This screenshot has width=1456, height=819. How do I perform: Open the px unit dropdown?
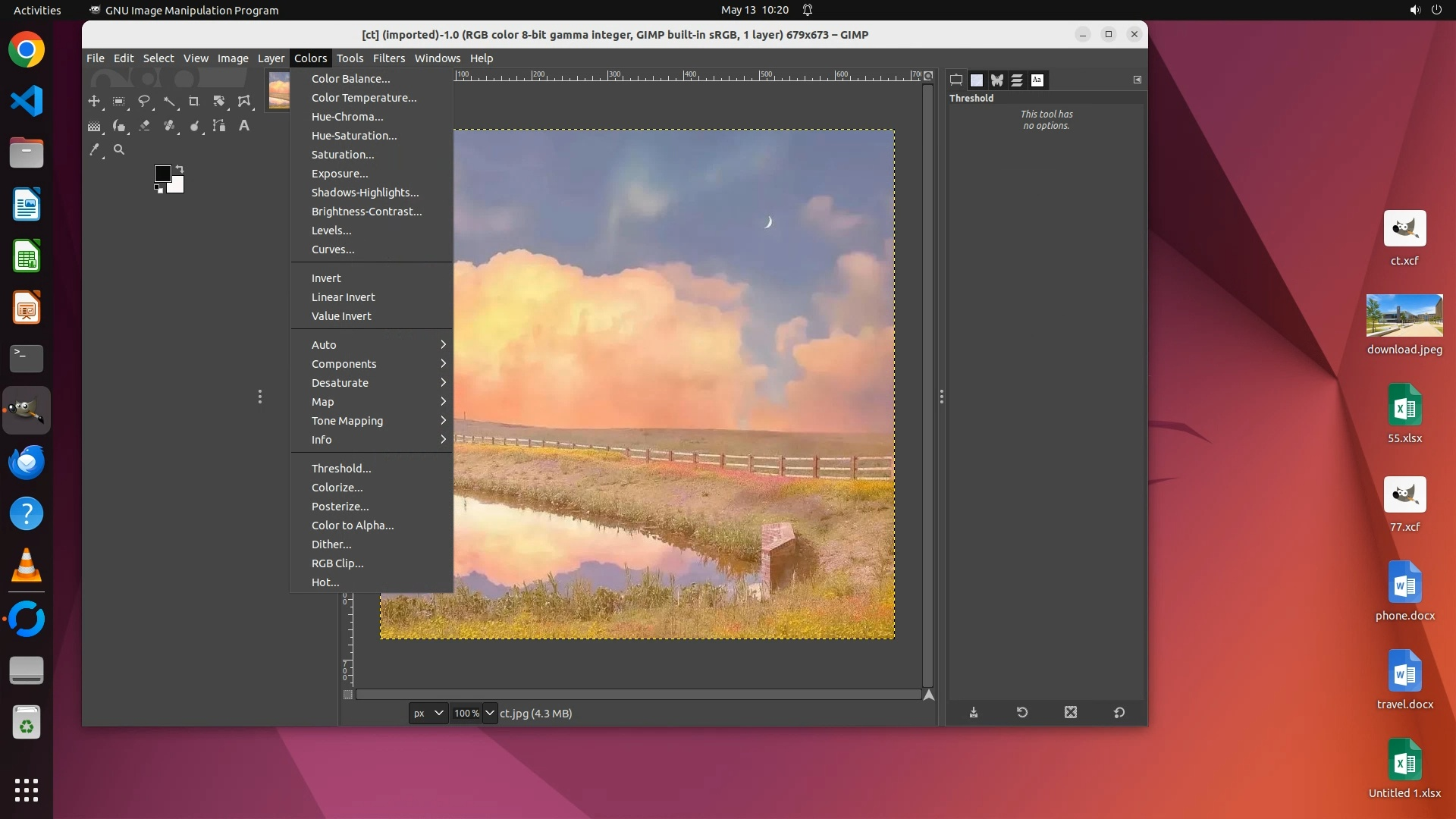tap(428, 713)
